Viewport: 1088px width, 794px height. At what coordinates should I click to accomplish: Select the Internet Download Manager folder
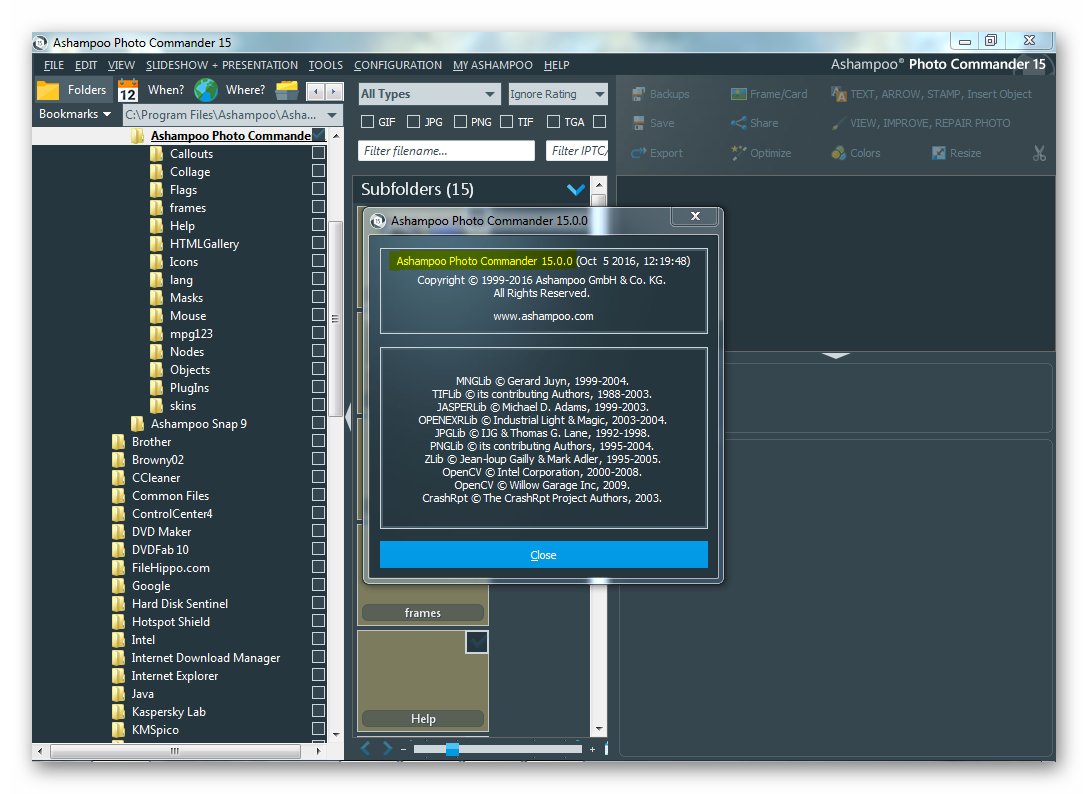coord(205,657)
